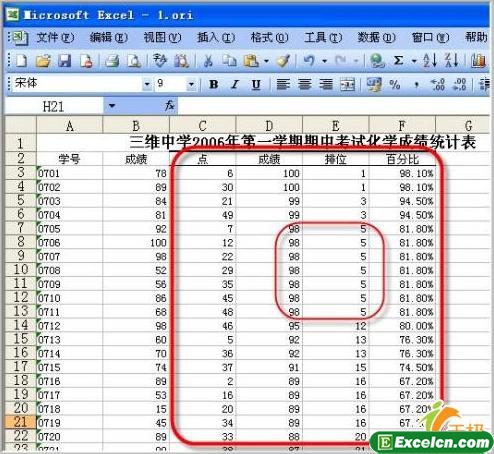Screen dimensions: 494x454
Task: Click the Print Preview icon
Action: point(134,61)
